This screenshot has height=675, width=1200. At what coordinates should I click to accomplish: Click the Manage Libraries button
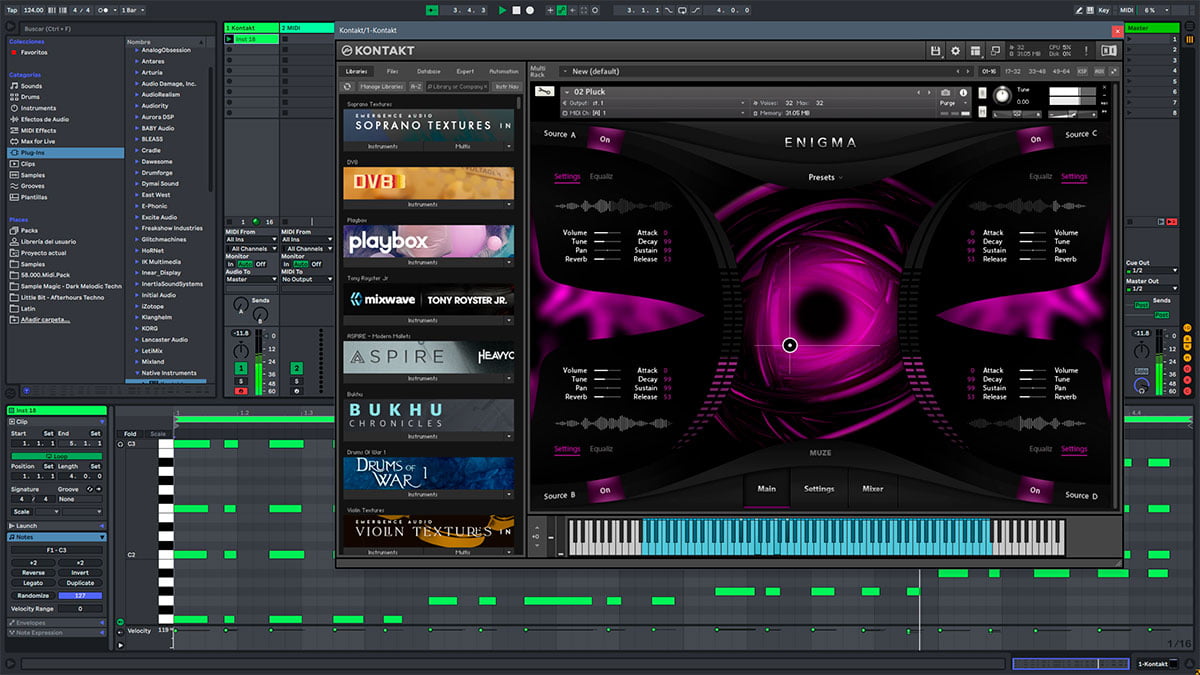tap(381, 87)
